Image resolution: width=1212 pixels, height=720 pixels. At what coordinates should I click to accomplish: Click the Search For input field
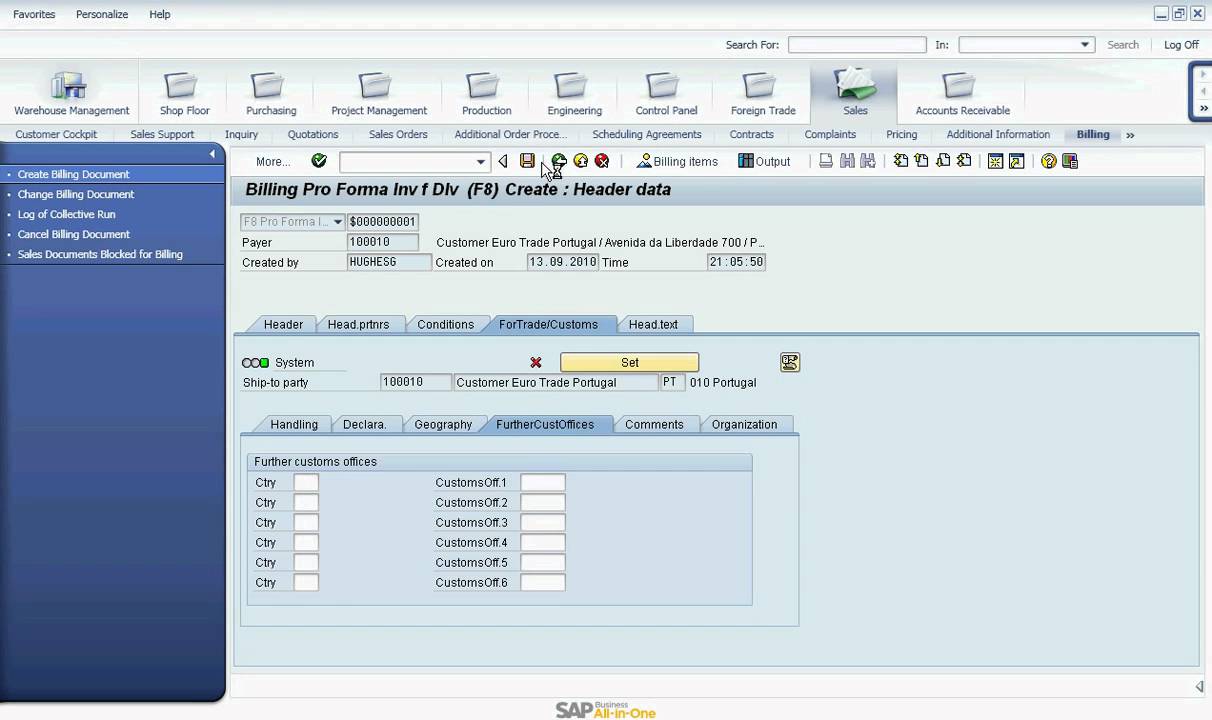click(x=857, y=45)
